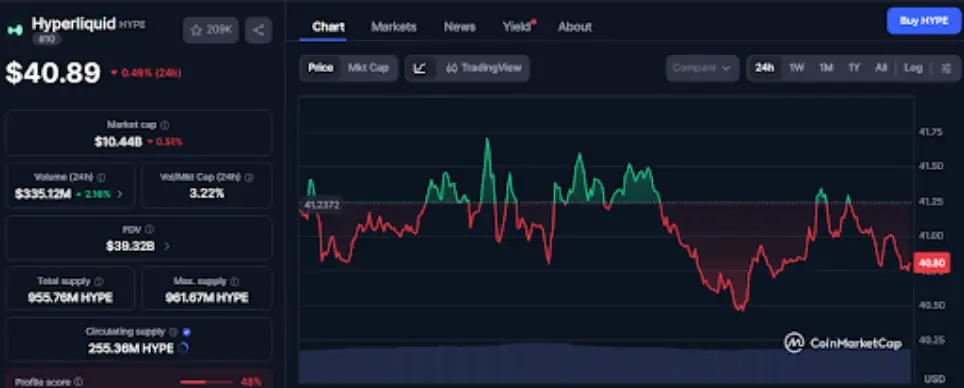Click the USD axis currency label
This screenshot has height=388, width=964.
tap(933, 379)
